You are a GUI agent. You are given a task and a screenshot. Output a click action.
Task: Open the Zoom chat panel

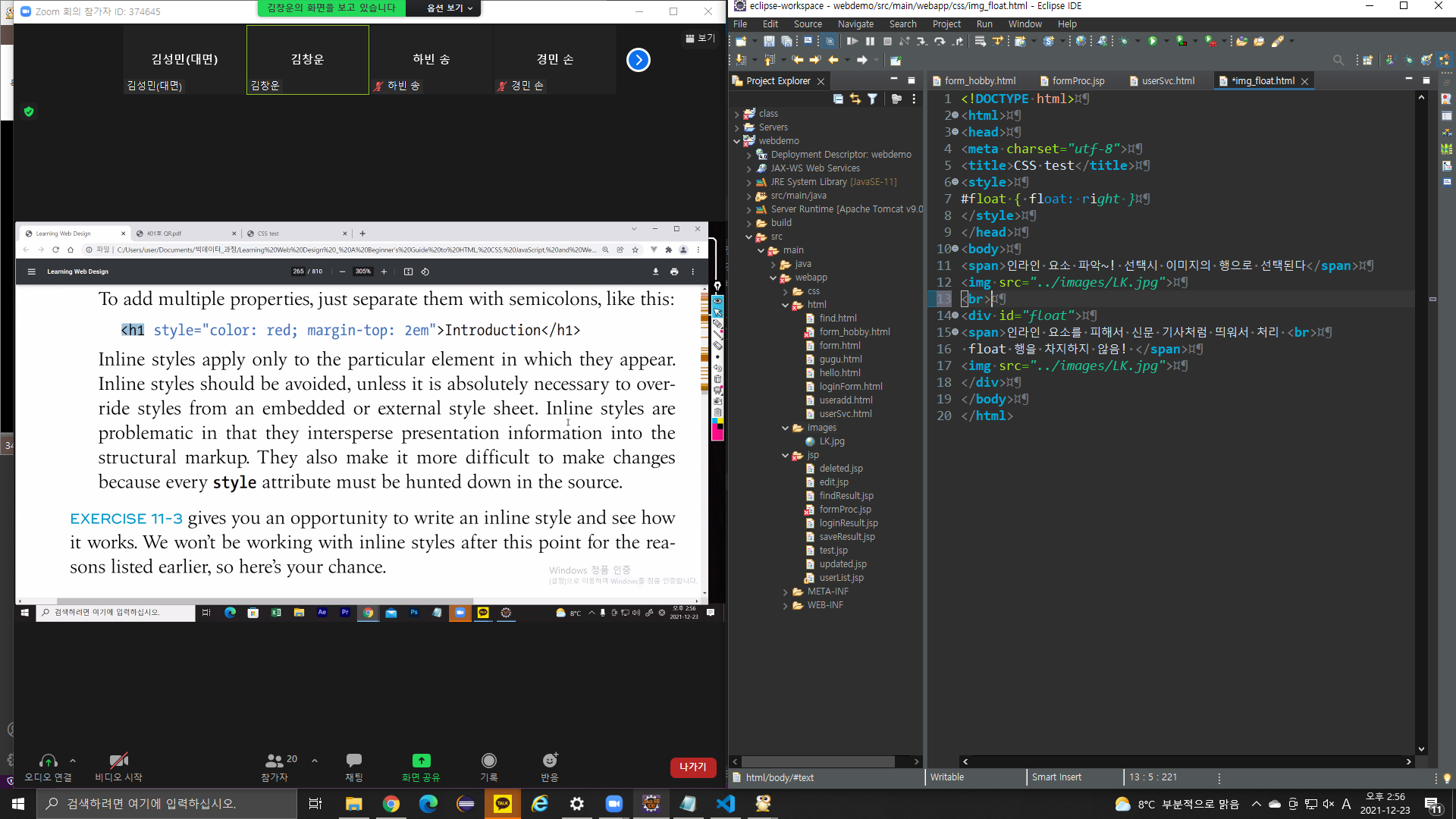coord(353,765)
